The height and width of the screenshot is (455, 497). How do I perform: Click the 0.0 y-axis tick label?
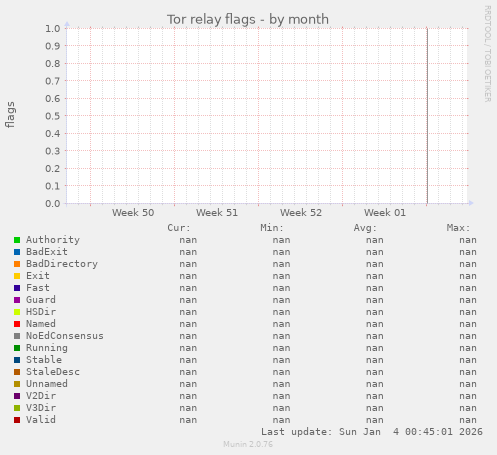(x=53, y=203)
